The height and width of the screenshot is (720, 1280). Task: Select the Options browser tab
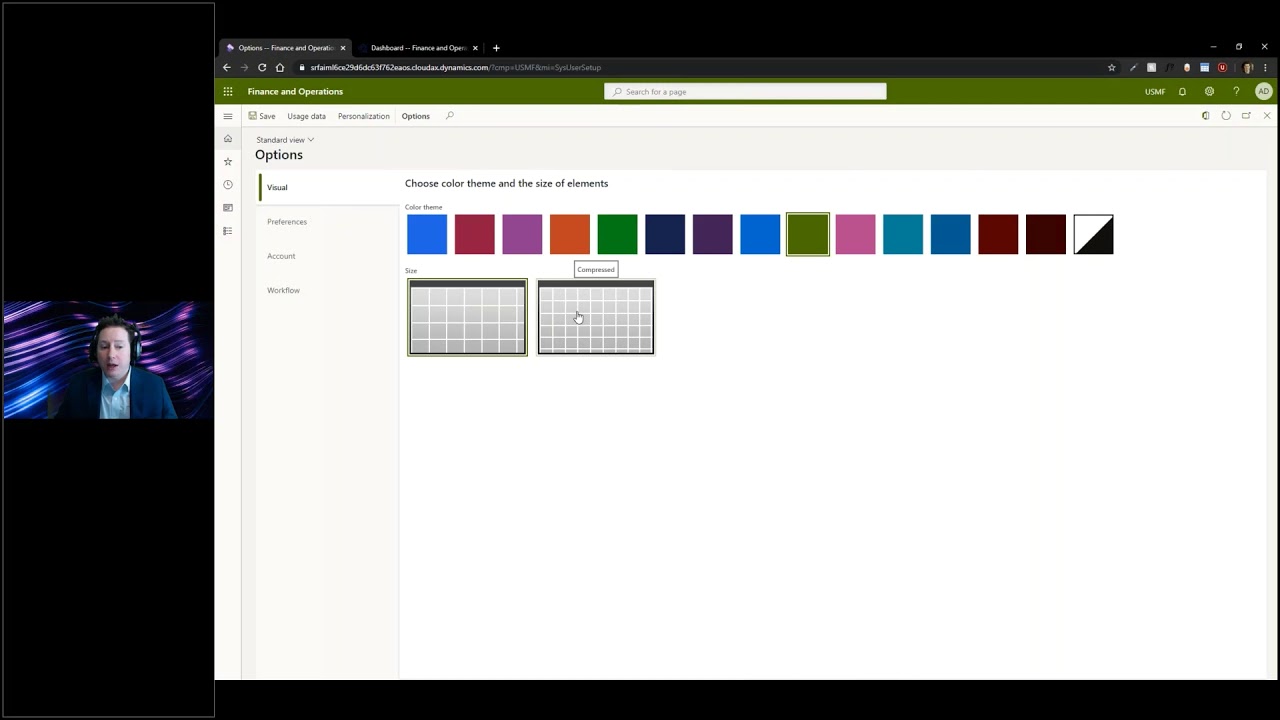click(x=286, y=48)
